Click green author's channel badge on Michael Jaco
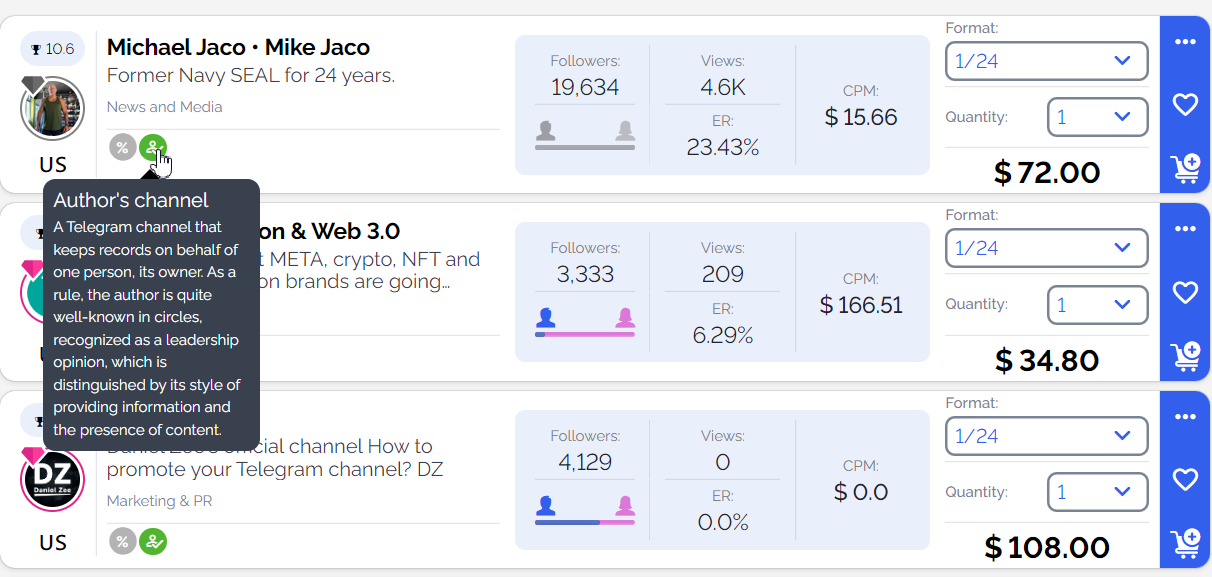Screen dimensions: 1212x577 pyautogui.click(x=153, y=148)
